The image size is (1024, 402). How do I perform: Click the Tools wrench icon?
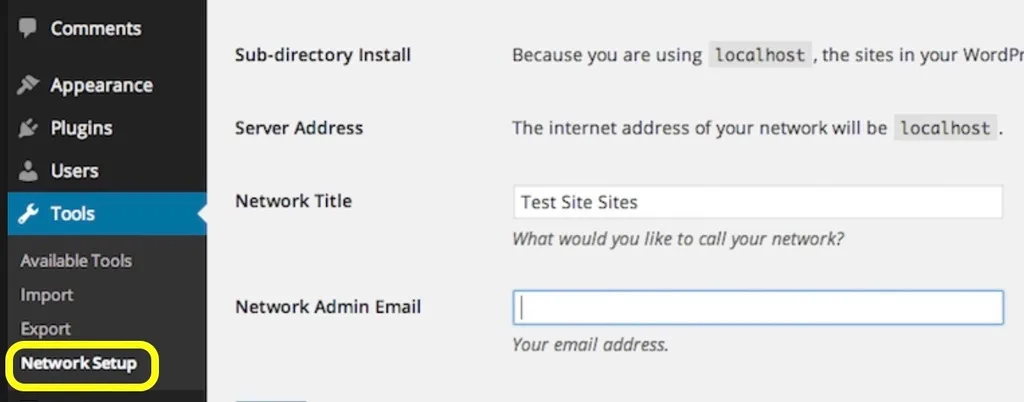[27, 213]
